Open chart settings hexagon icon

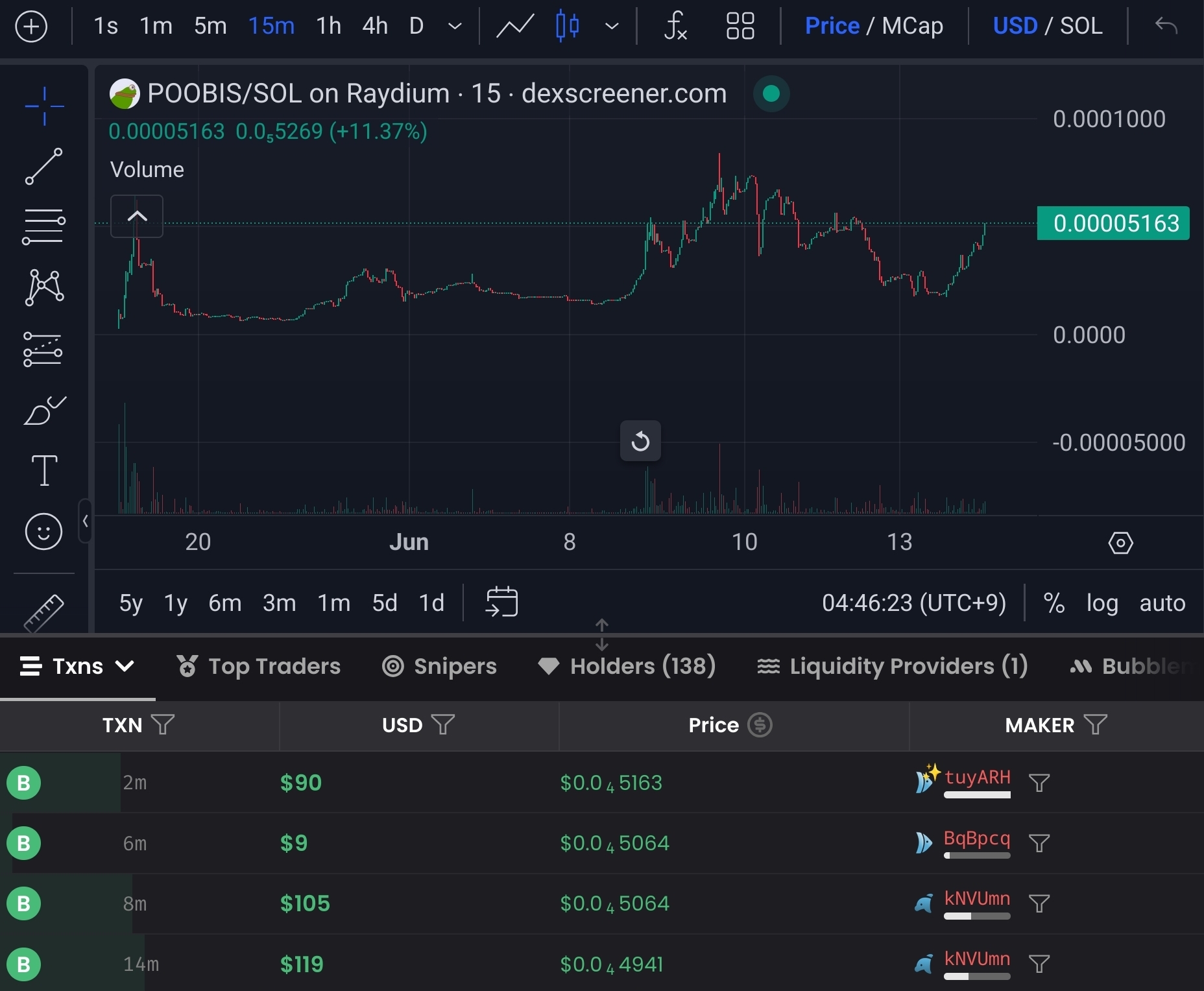[1121, 543]
